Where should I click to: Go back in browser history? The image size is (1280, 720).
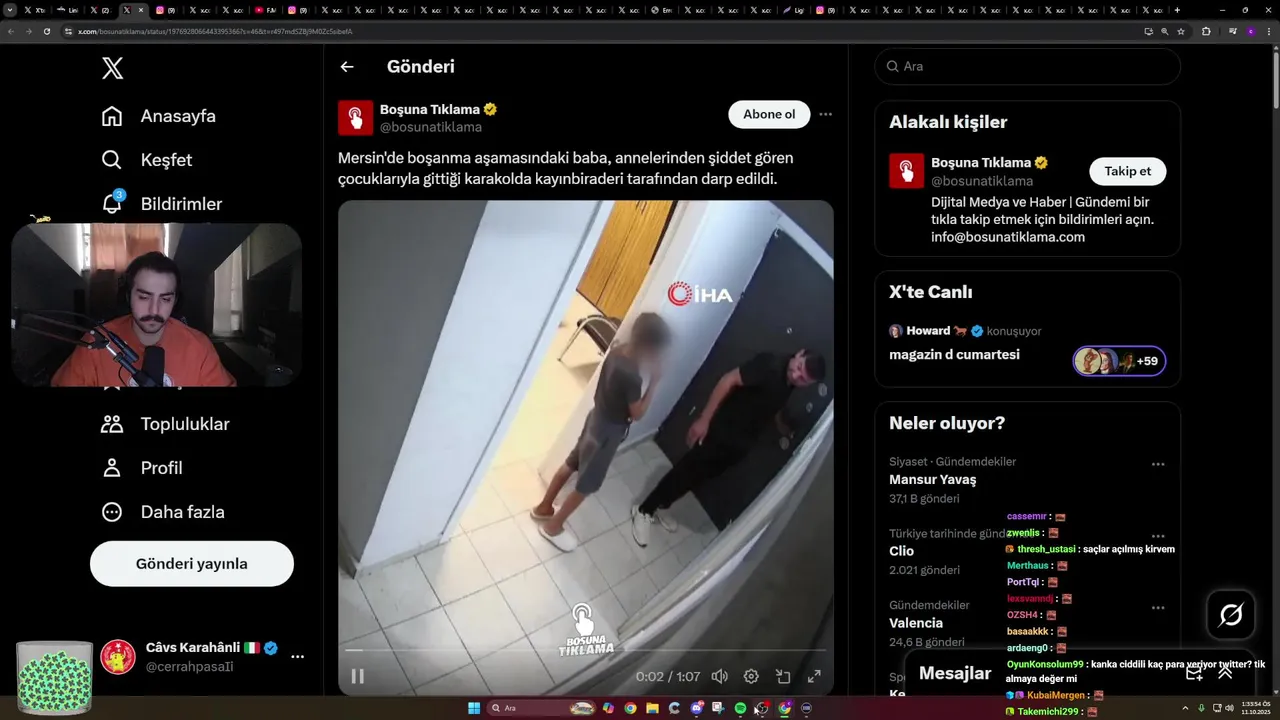click(x=11, y=31)
